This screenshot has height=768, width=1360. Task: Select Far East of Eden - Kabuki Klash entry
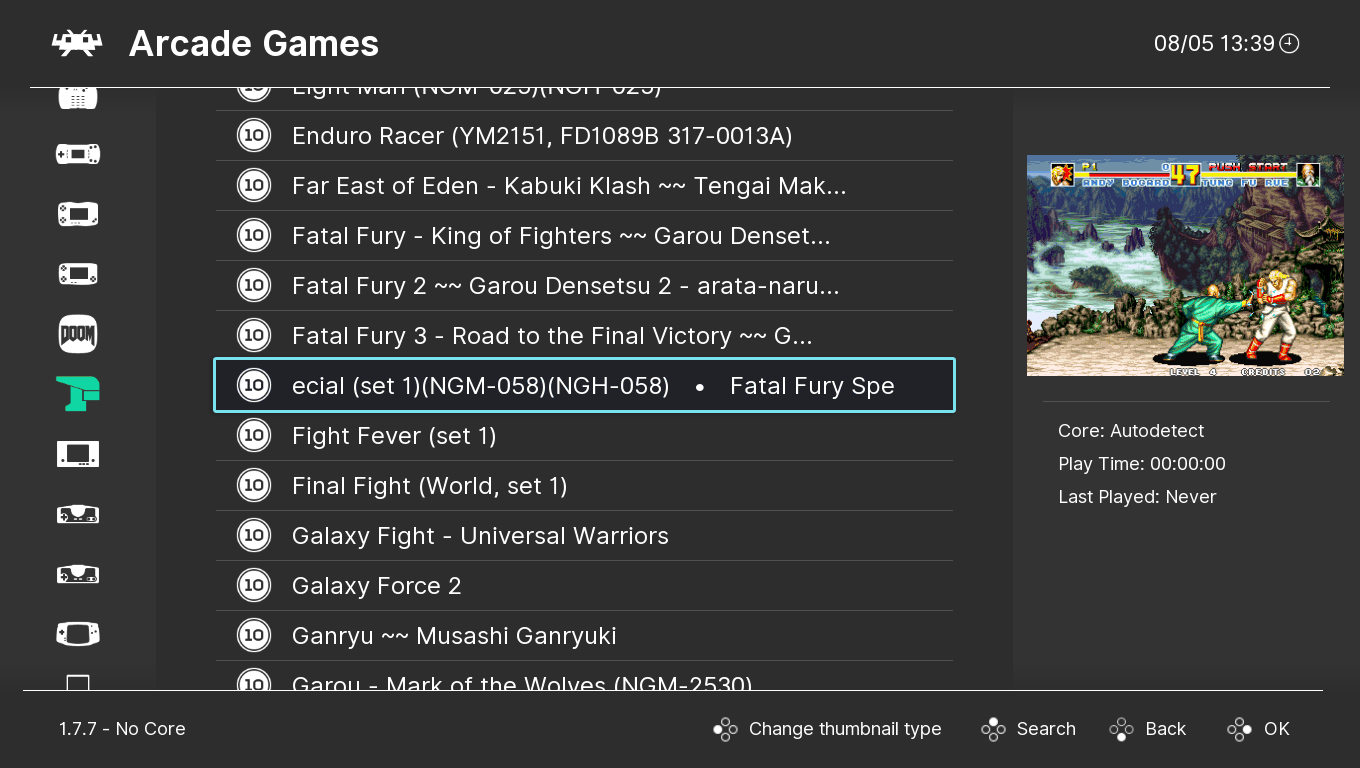pyautogui.click(x=584, y=186)
